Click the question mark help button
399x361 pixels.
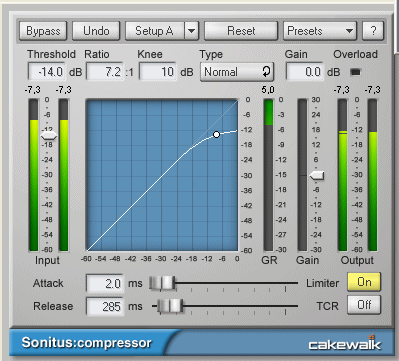[x=373, y=31]
